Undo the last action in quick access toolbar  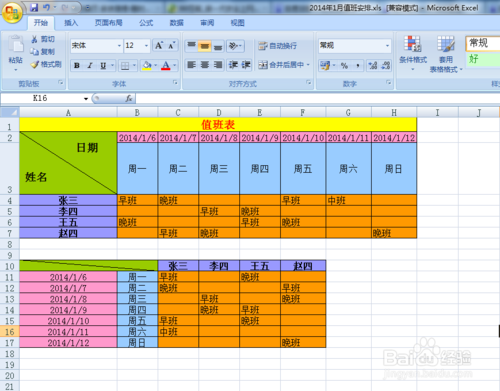(47, 7)
